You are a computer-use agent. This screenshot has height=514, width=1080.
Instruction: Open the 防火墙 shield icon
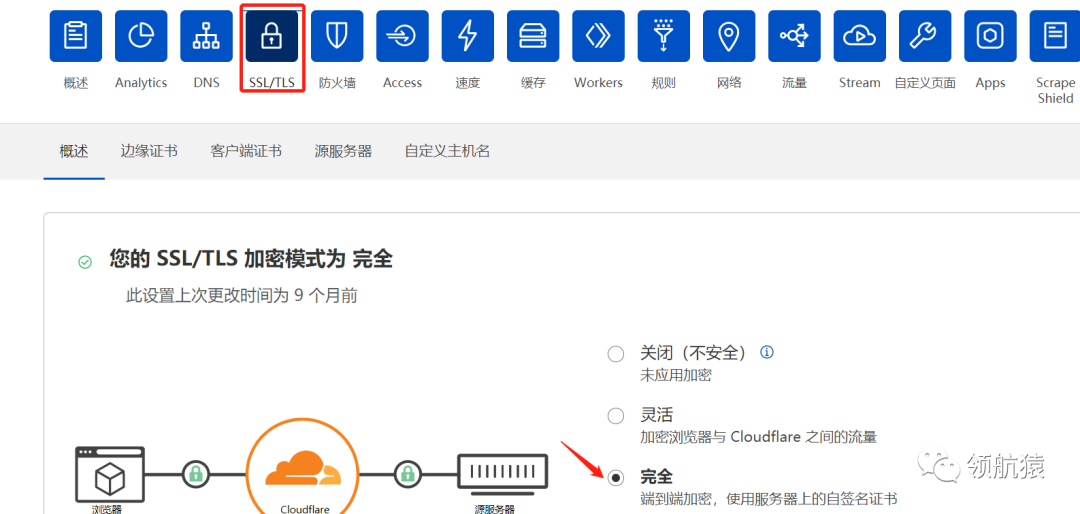337,36
